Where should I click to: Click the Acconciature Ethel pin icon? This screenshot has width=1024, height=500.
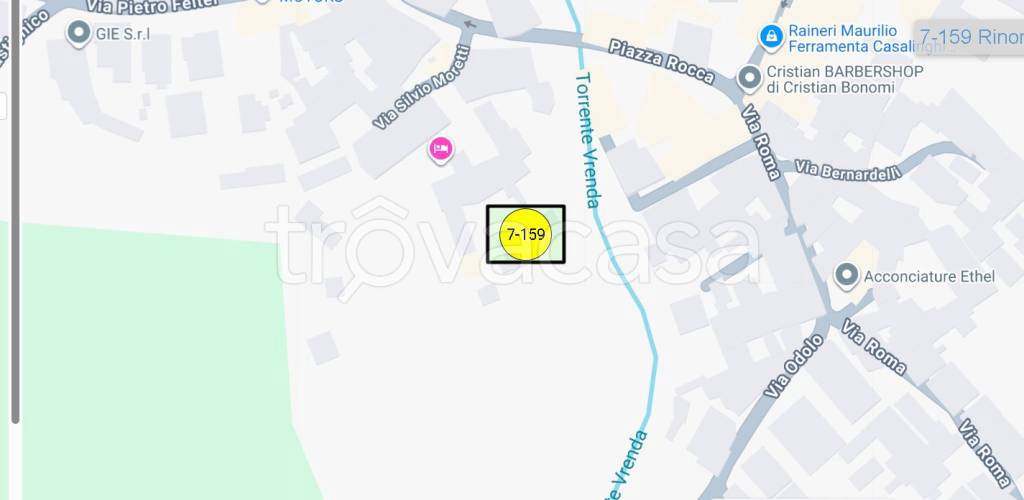[x=847, y=275]
